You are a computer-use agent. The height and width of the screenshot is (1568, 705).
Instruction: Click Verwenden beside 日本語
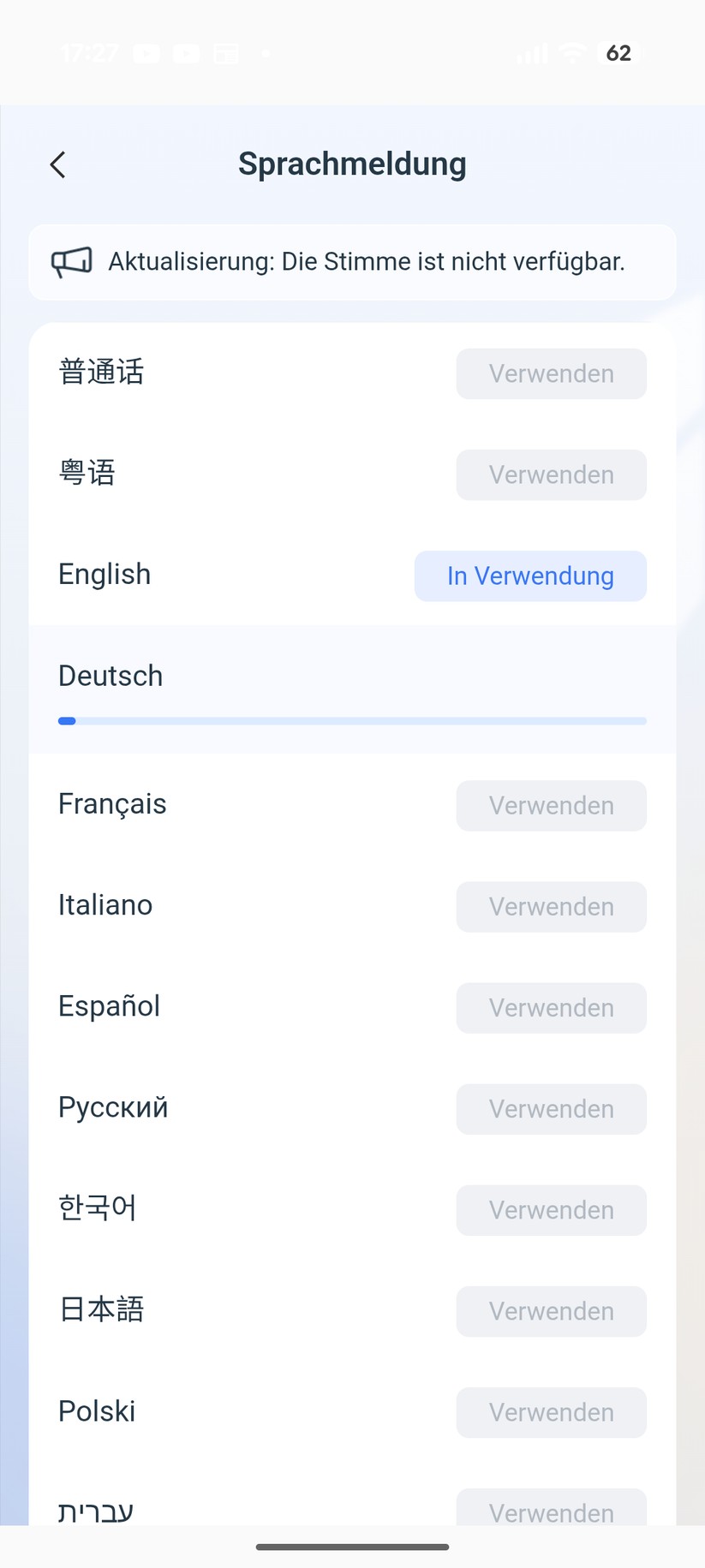click(551, 1311)
